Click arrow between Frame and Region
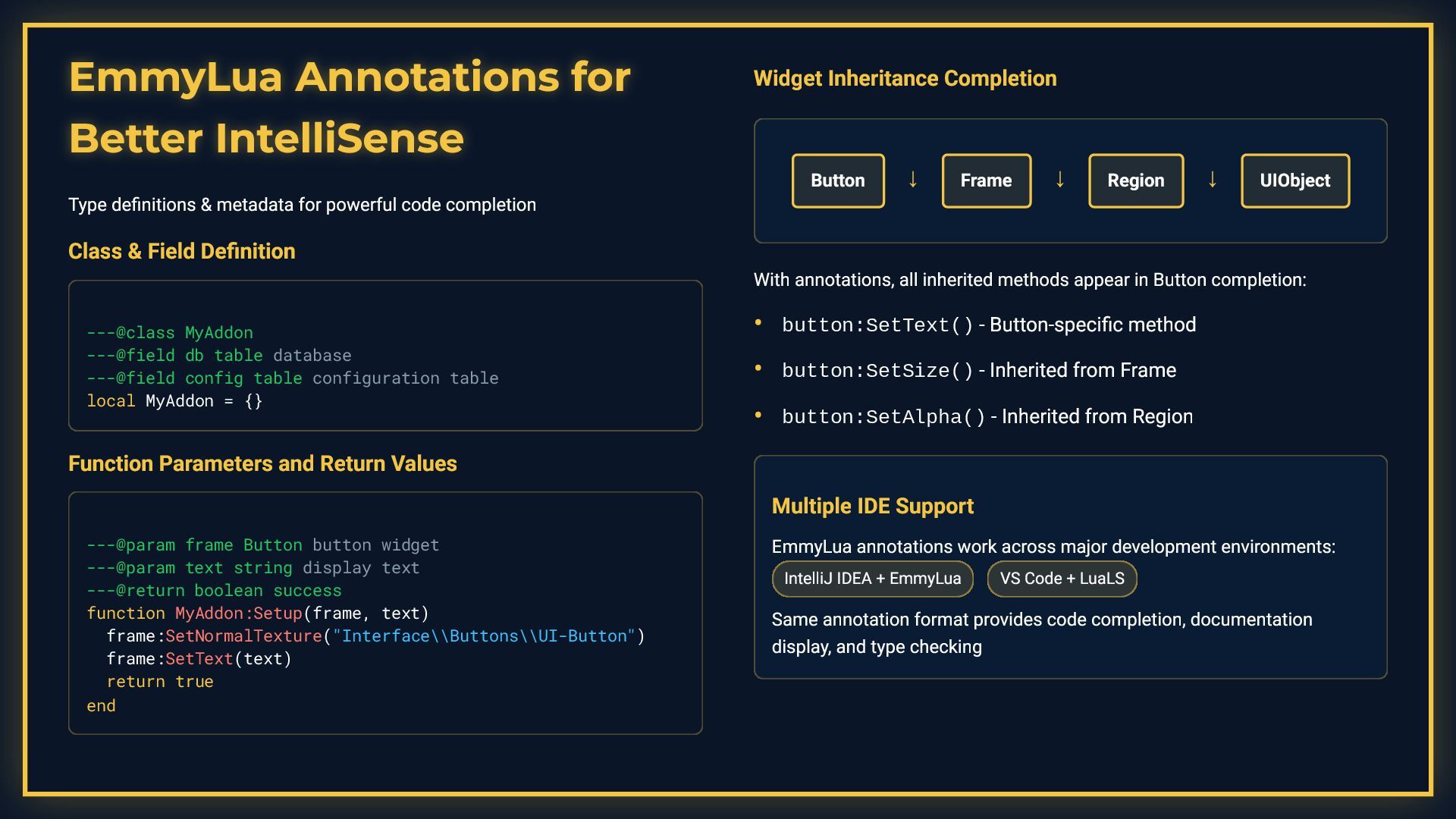 click(x=1060, y=180)
